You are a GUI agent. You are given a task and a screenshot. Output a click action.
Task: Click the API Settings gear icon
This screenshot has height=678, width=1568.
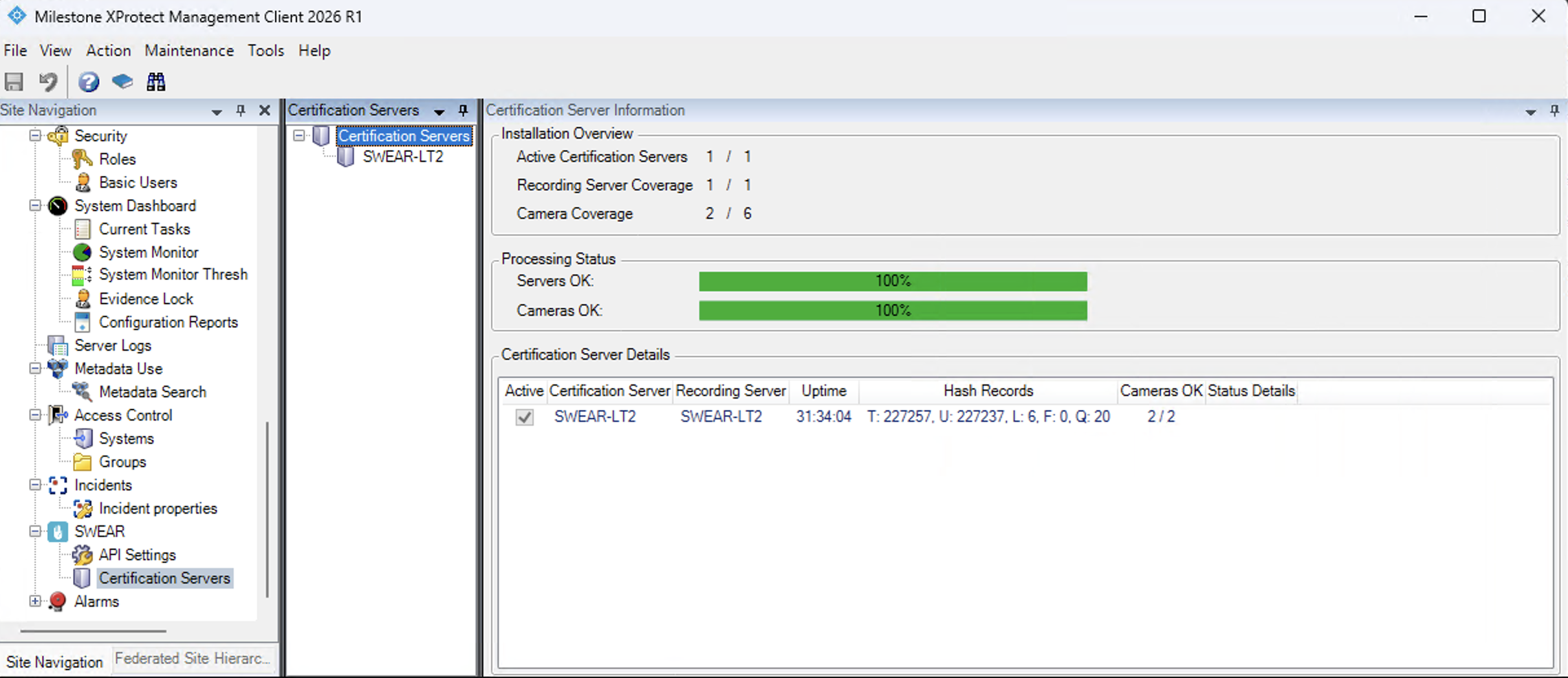point(82,555)
